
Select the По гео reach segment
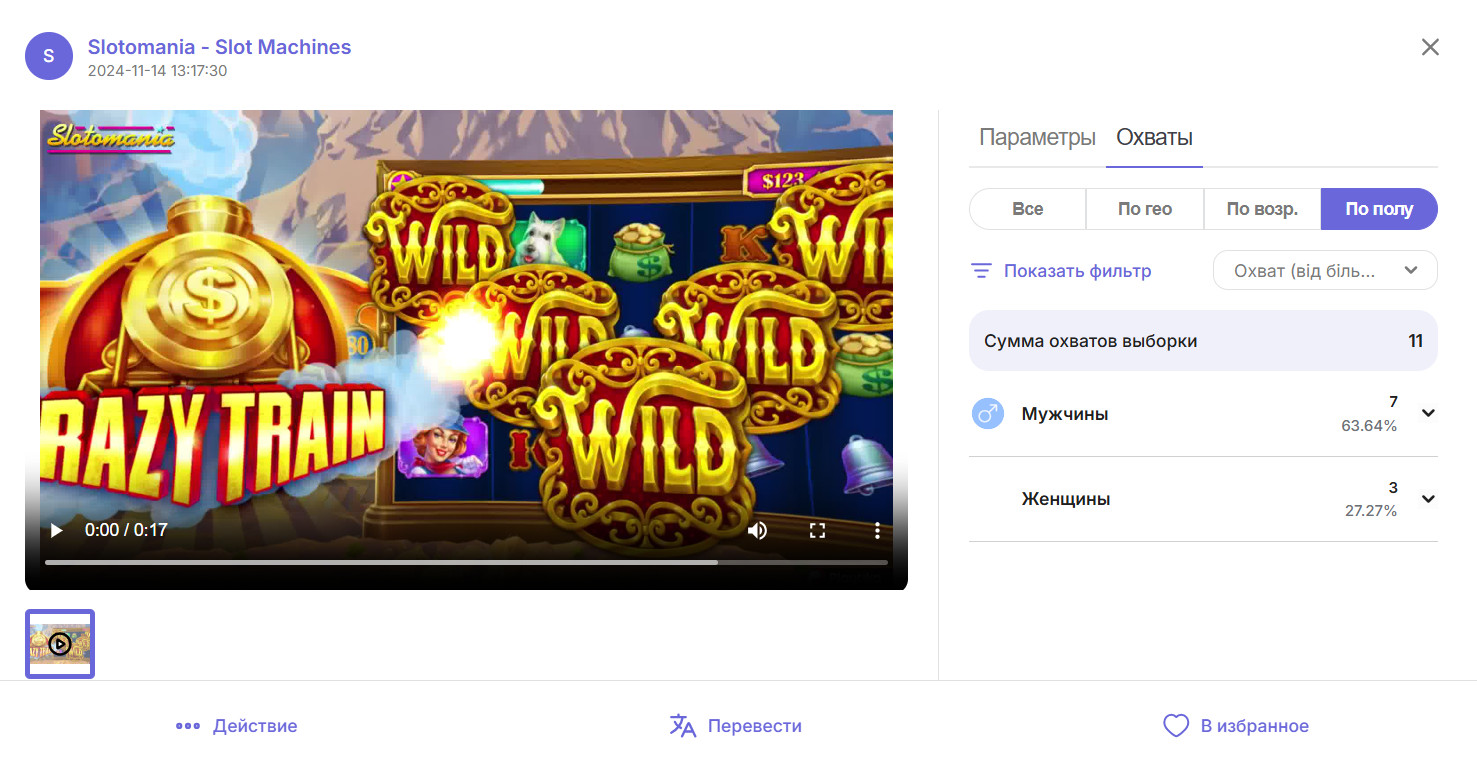point(1145,209)
